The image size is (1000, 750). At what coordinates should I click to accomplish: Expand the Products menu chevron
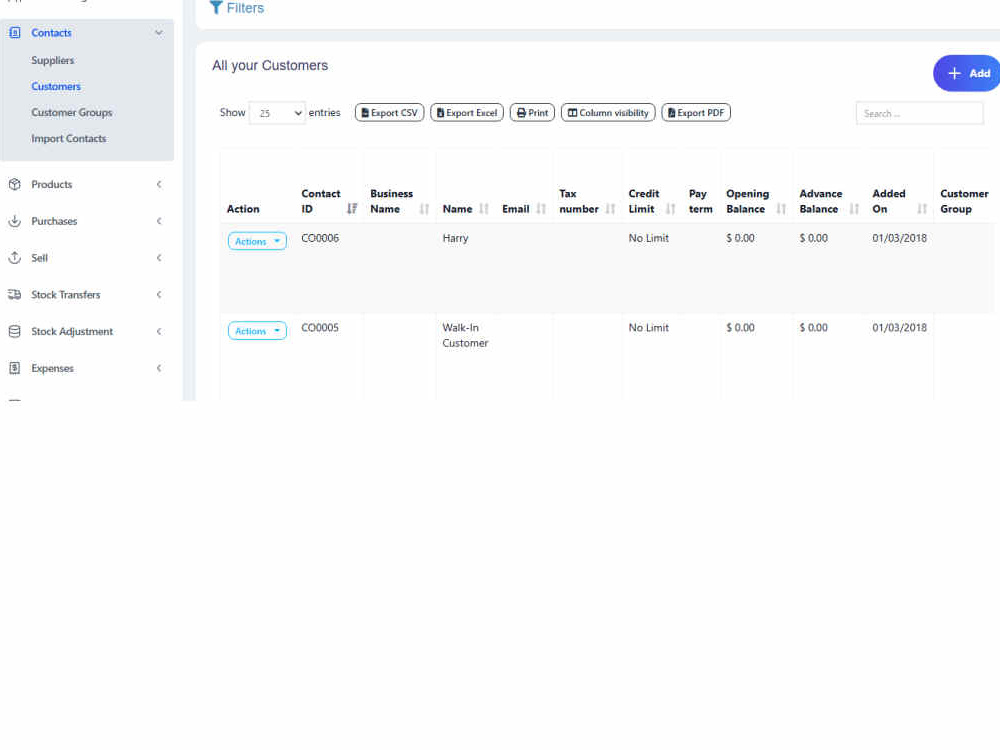159,184
